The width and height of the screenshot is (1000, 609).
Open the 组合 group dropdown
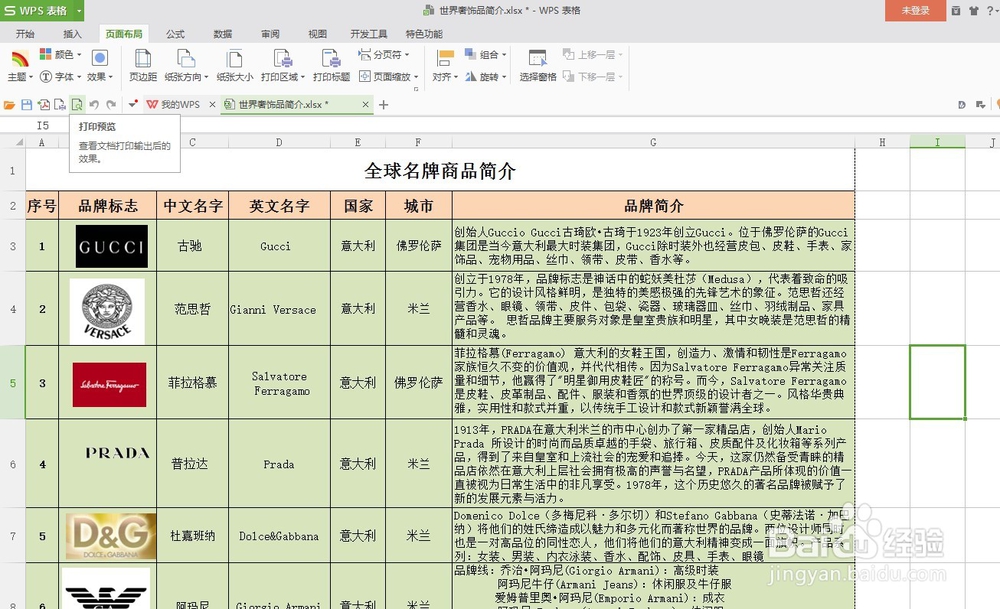coord(485,55)
